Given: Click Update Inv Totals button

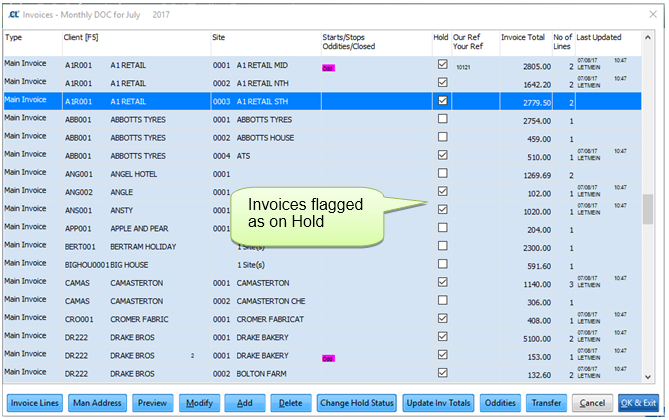Looking at the screenshot, I should 438,402.
